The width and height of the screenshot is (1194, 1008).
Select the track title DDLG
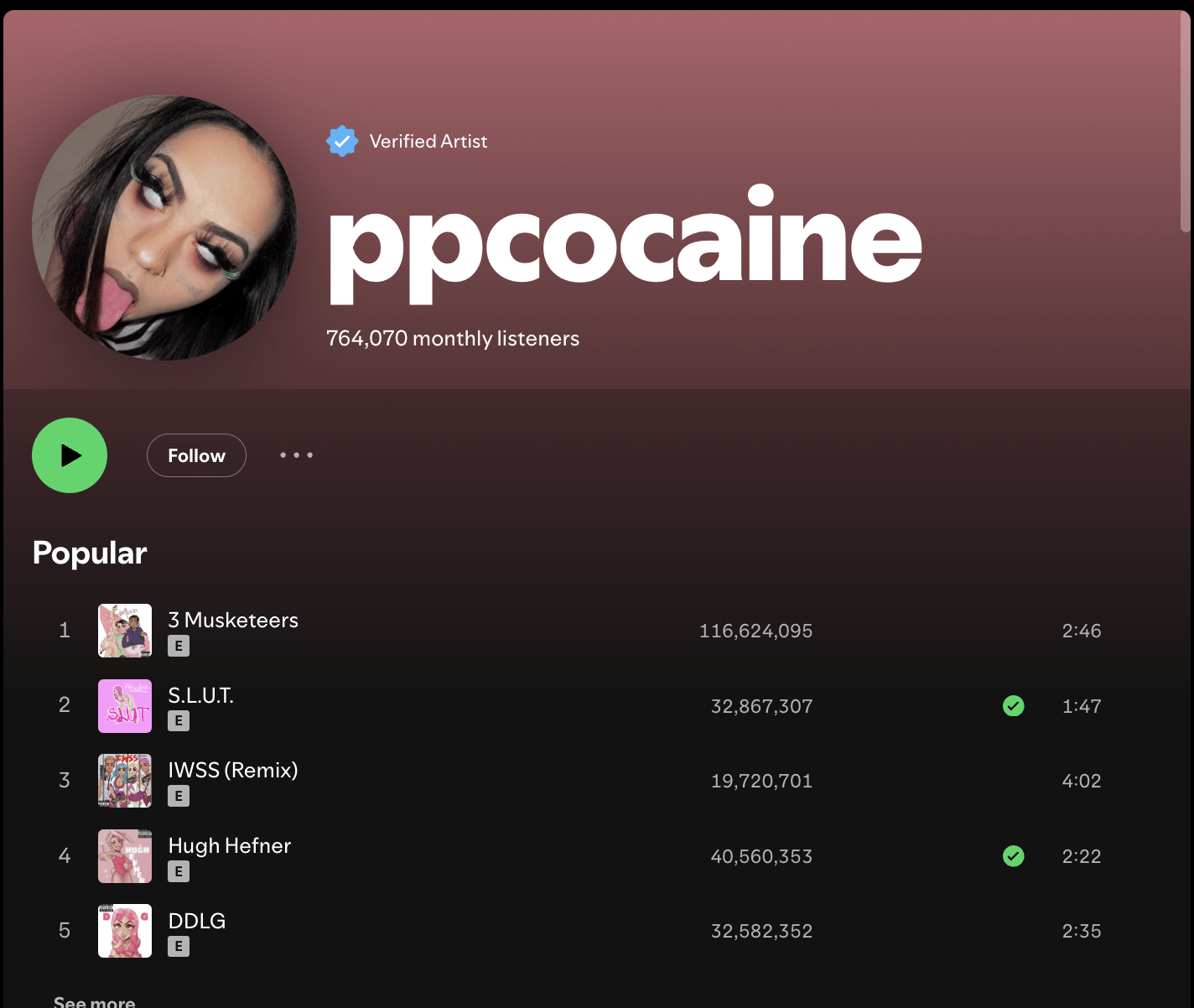point(197,921)
